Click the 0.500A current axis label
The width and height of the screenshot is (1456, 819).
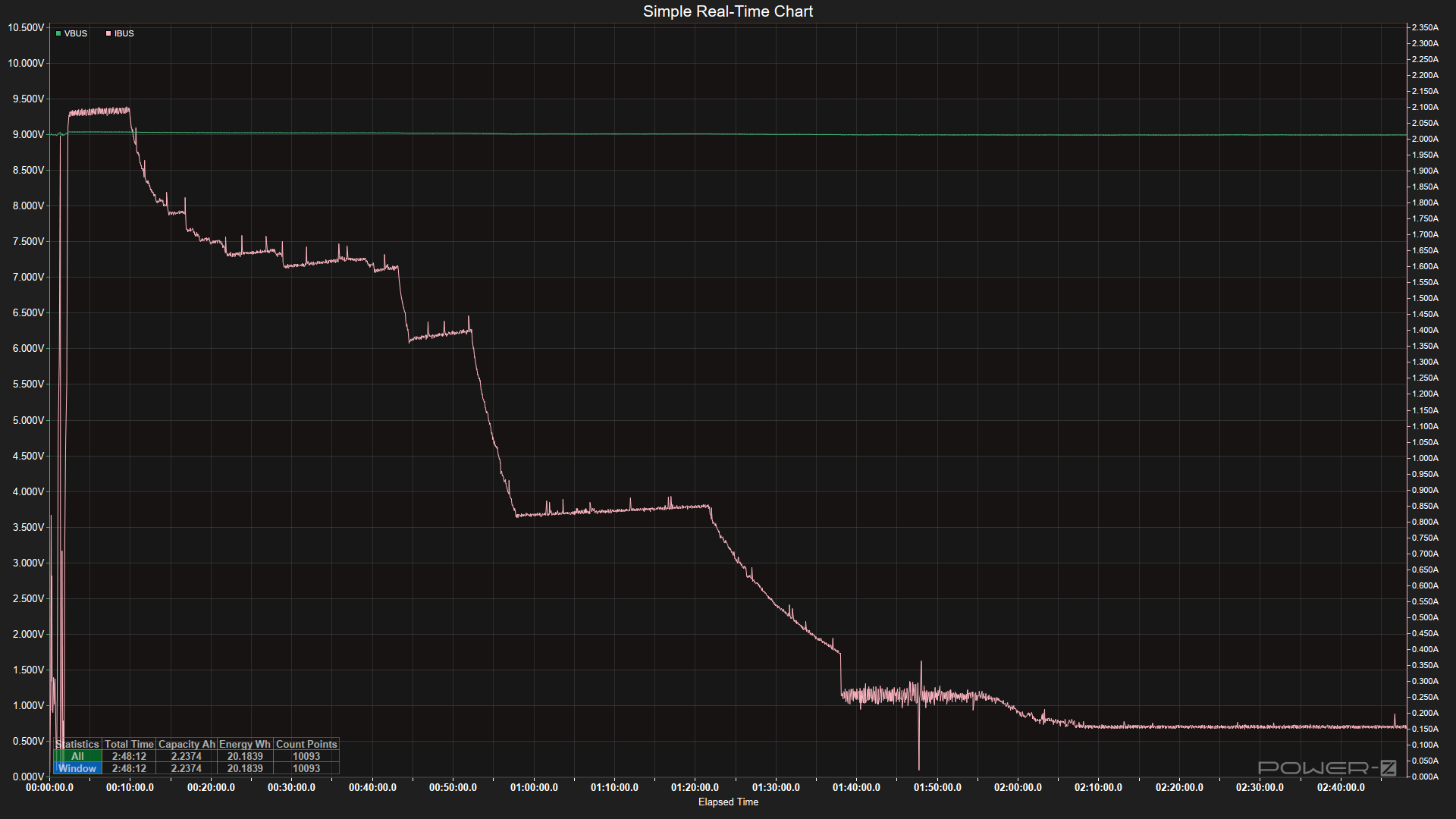[x=1425, y=617]
